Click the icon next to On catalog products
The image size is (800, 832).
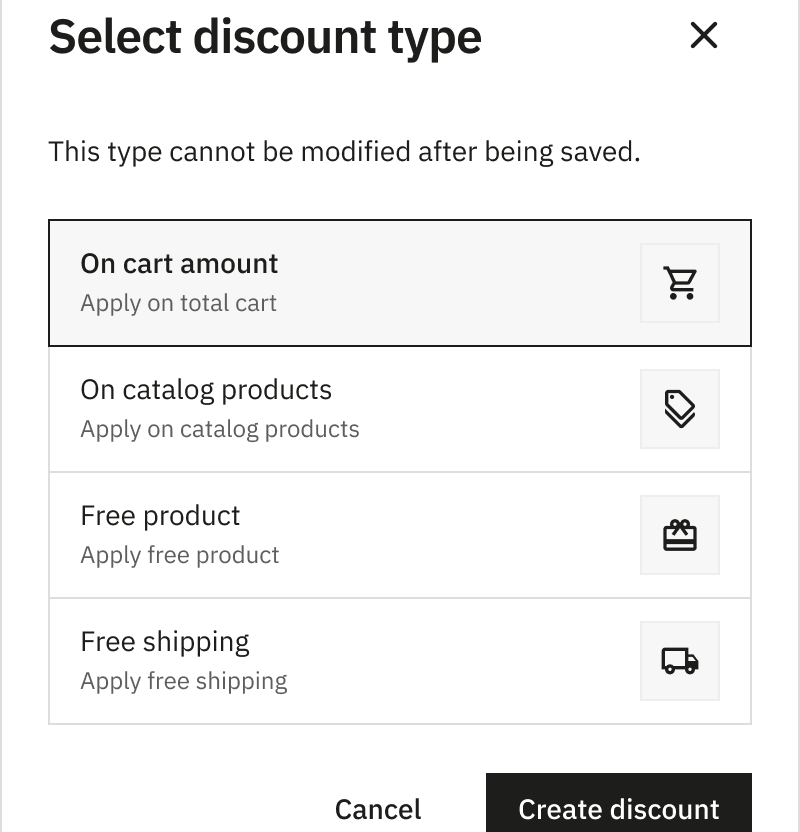(680, 409)
